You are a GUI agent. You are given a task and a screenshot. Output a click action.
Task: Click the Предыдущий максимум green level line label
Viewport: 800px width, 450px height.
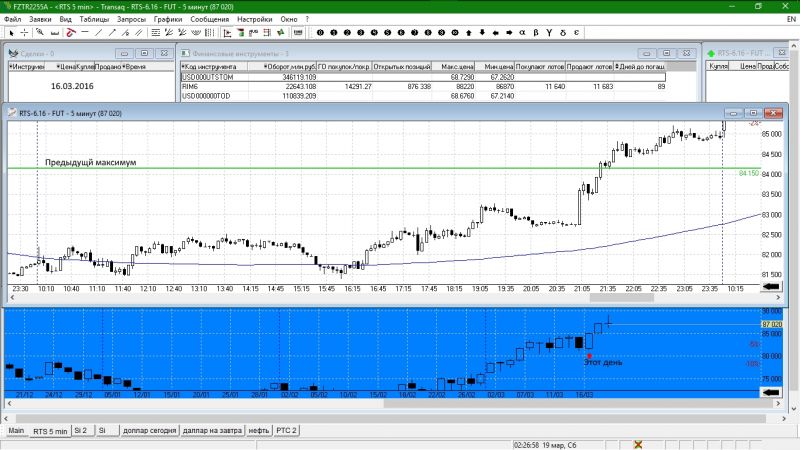[90, 162]
